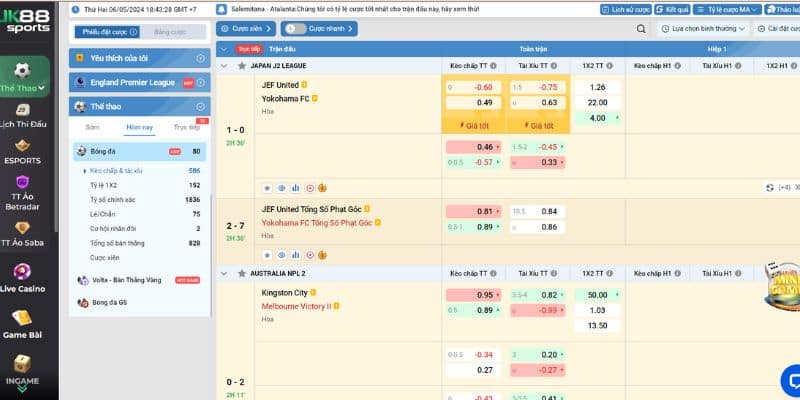The height and width of the screenshot is (400, 800).
Task: Collapse the Thể thao panel
Action: point(202,107)
